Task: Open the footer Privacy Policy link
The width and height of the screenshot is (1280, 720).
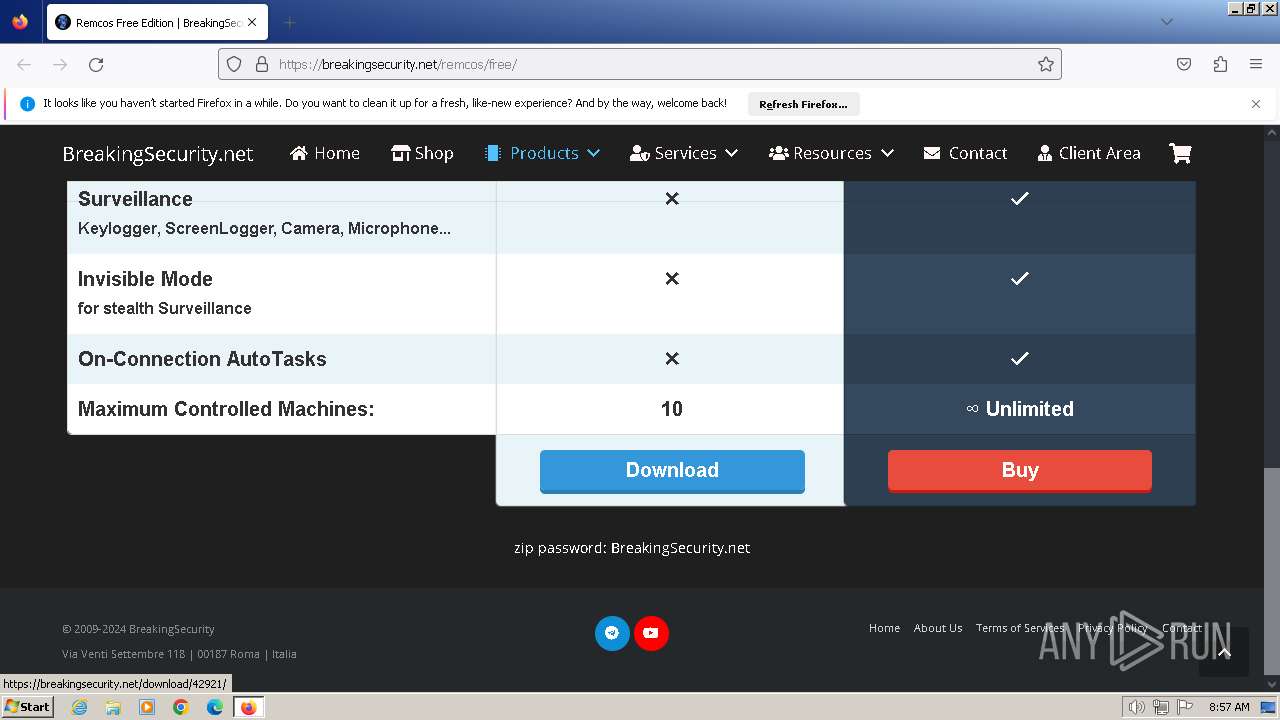Action: tap(1113, 628)
